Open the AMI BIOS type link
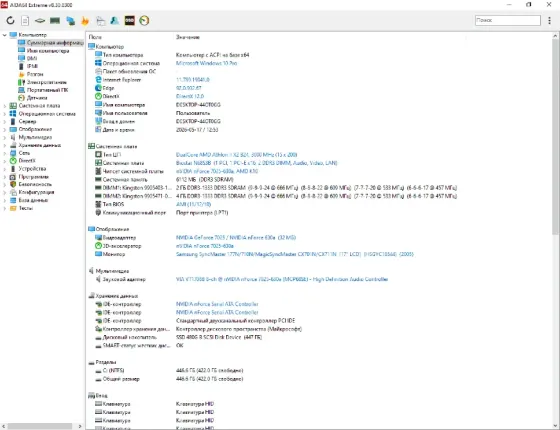This screenshot has height=430, width=560. [x=193, y=205]
